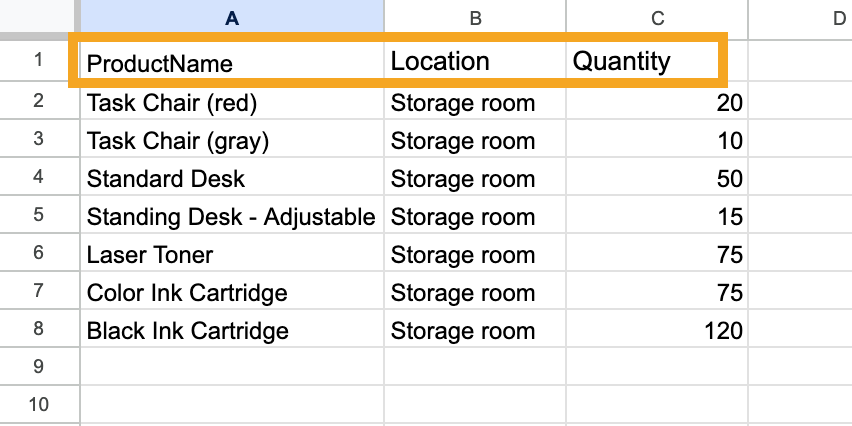Click the Laser Toner cell
The image size is (852, 426).
[150, 255]
